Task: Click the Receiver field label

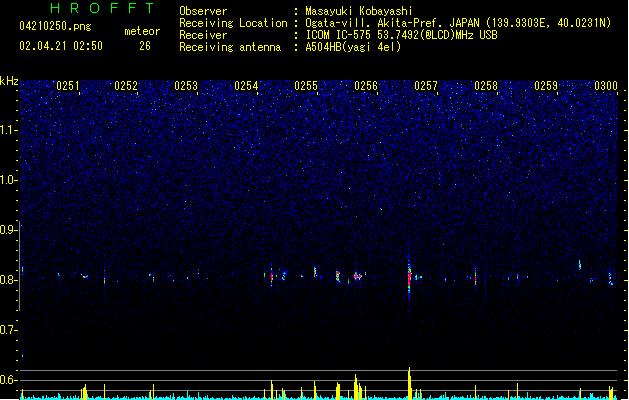Action: [x=203, y=35]
